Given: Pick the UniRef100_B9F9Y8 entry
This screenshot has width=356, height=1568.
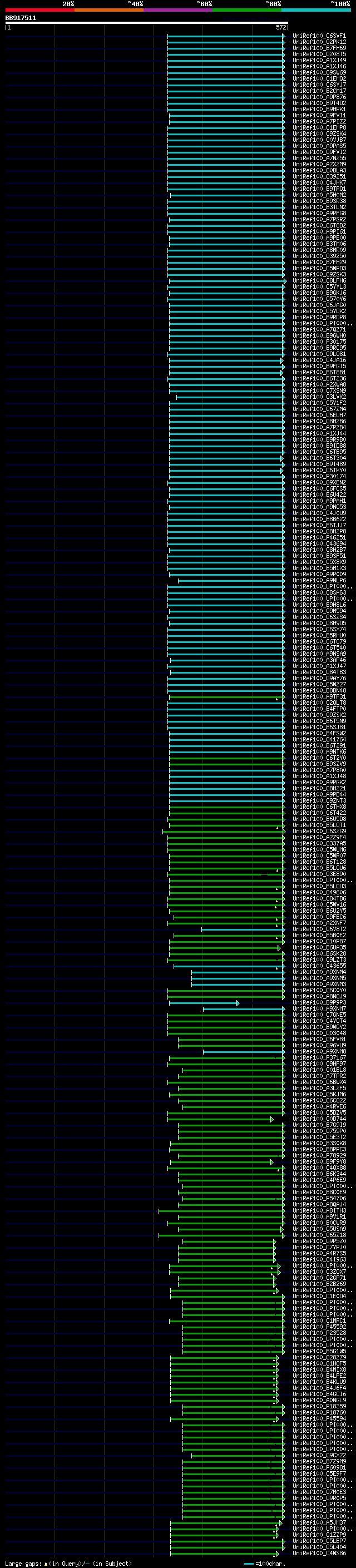Looking at the screenshot, I should pyautogui.click(x=319, y=1161).
